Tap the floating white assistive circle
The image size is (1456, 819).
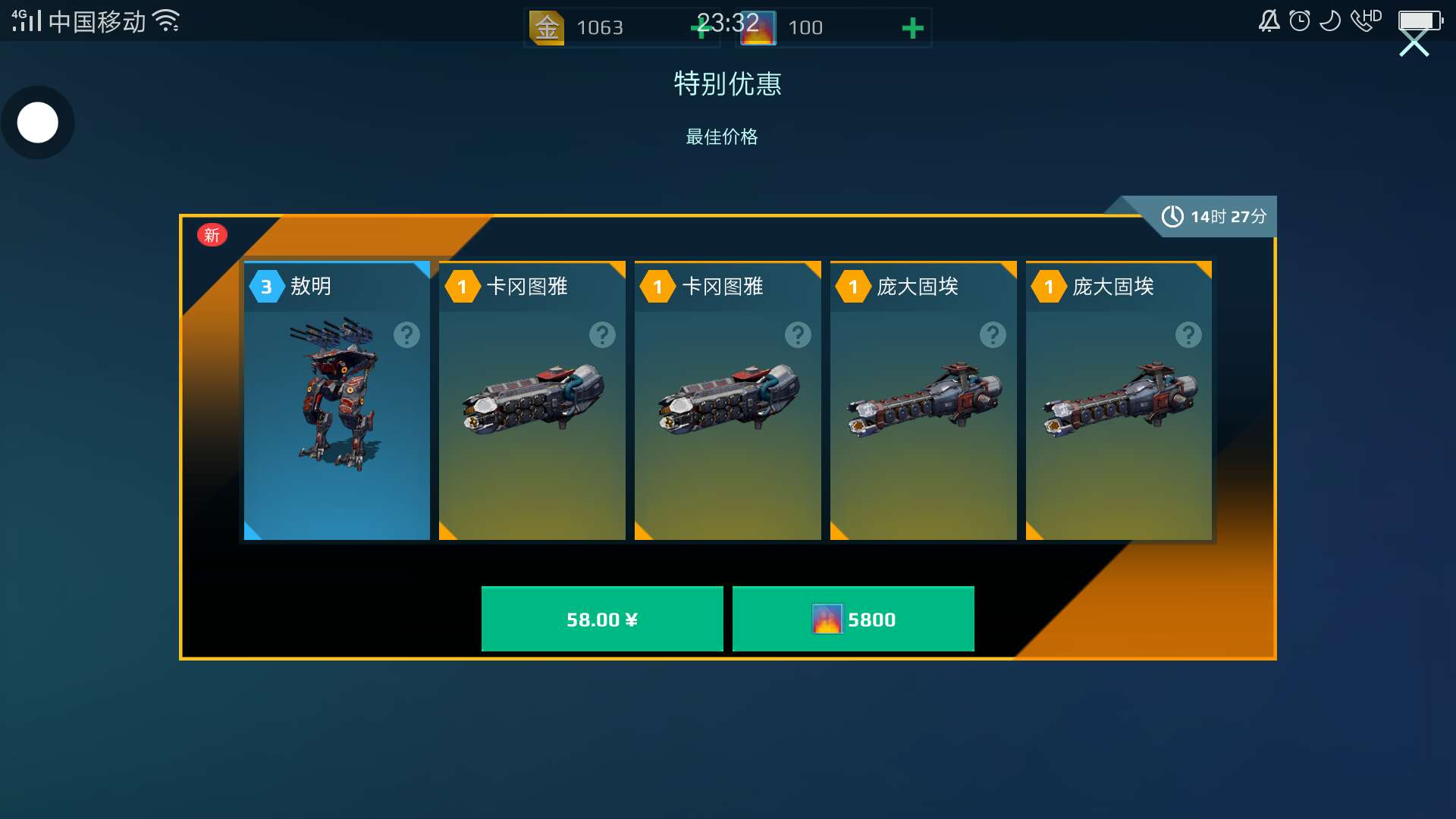pos(37,122)
